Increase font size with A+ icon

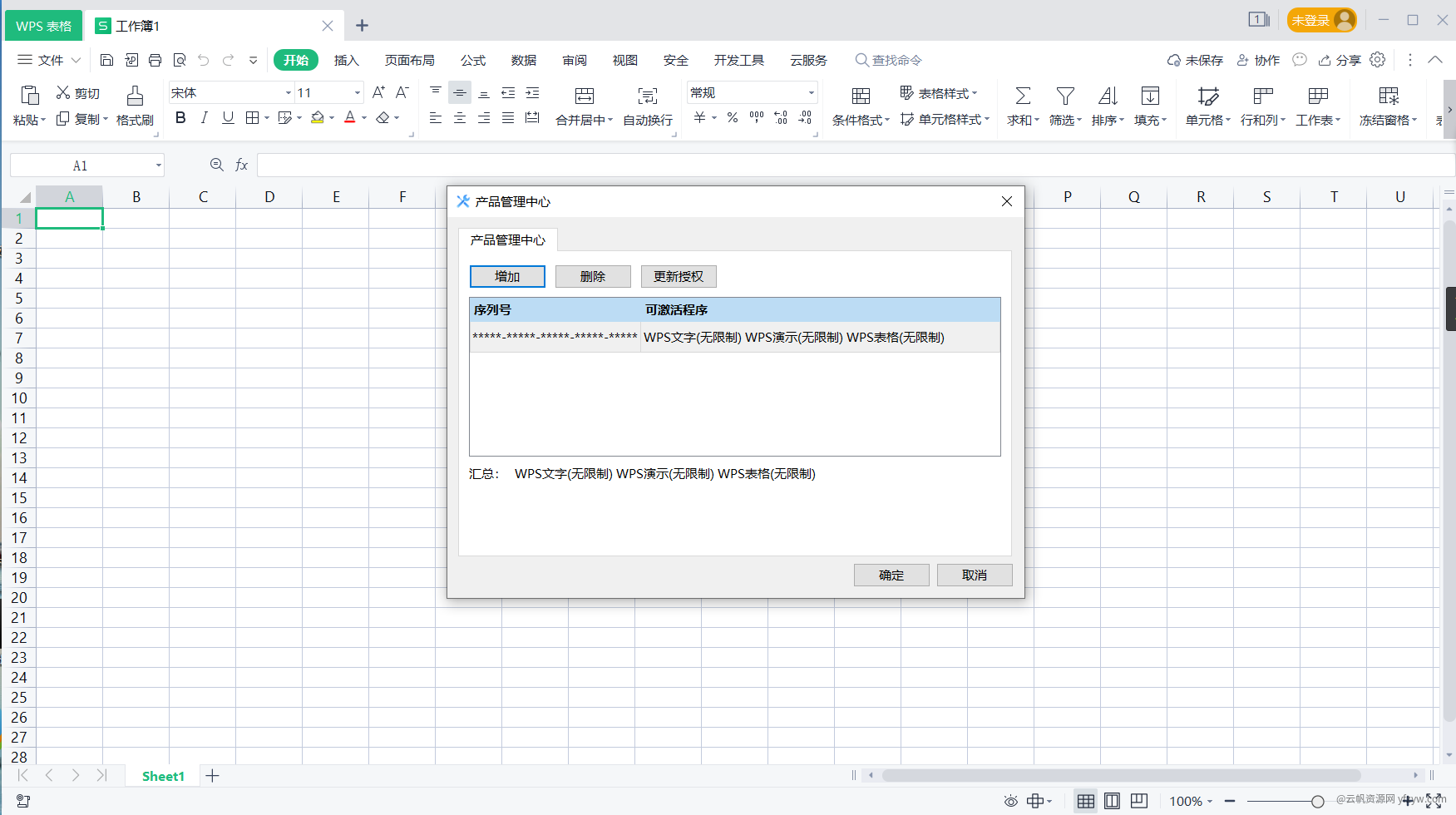tap(378, 92)
